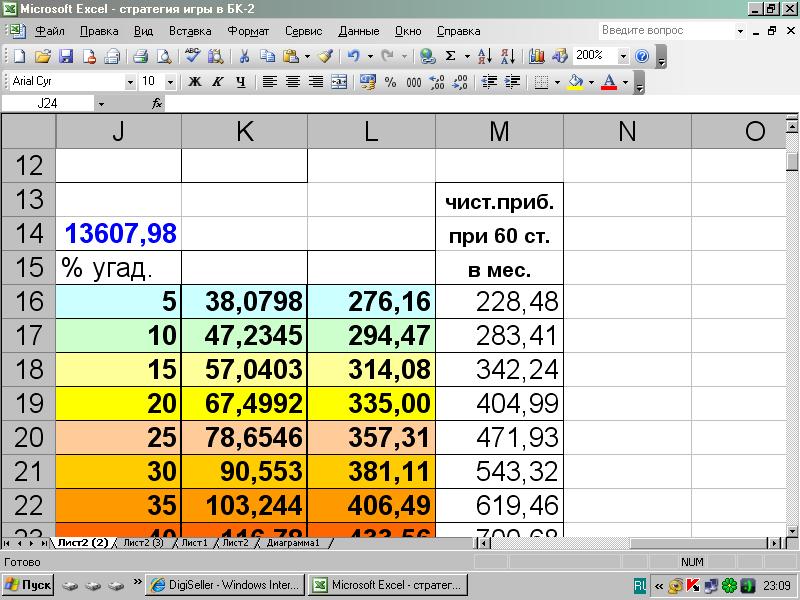Switch to sheet tab Лист2 (3)

pyautogui.click(x=143, y=543)
